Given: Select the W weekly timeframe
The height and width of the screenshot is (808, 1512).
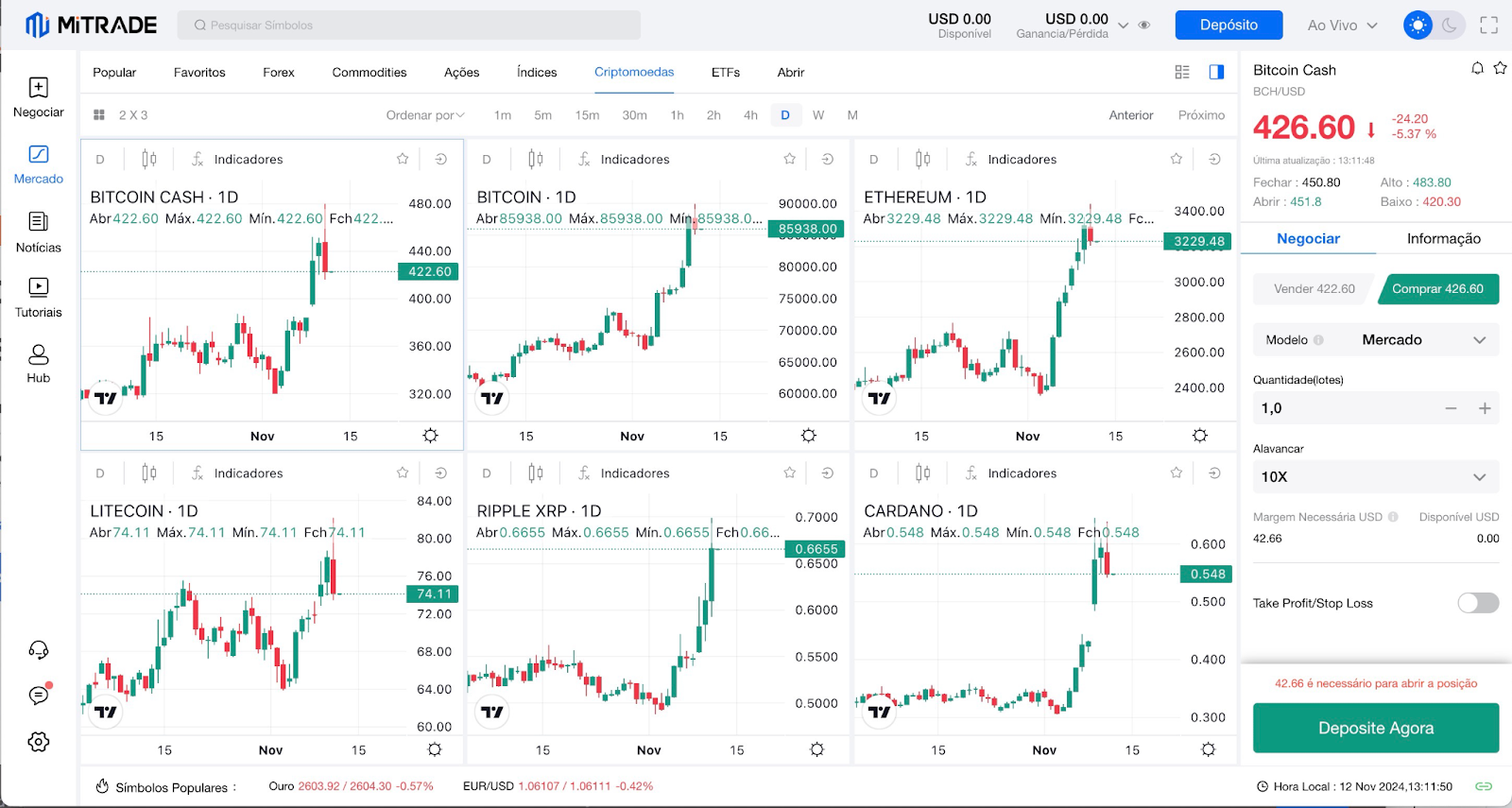Looking at the screenshot, I should click(x=818, y=115).
